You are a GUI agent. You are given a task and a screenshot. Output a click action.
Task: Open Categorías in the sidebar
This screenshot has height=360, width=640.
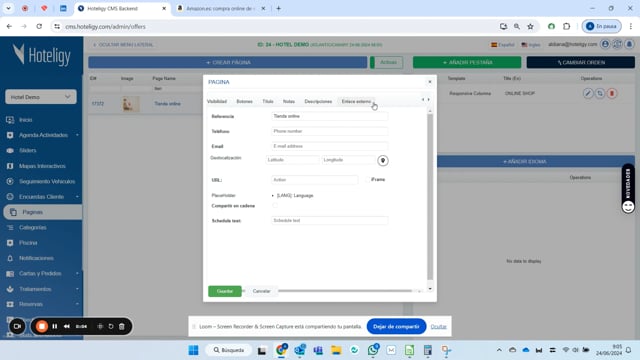(33, 228)
